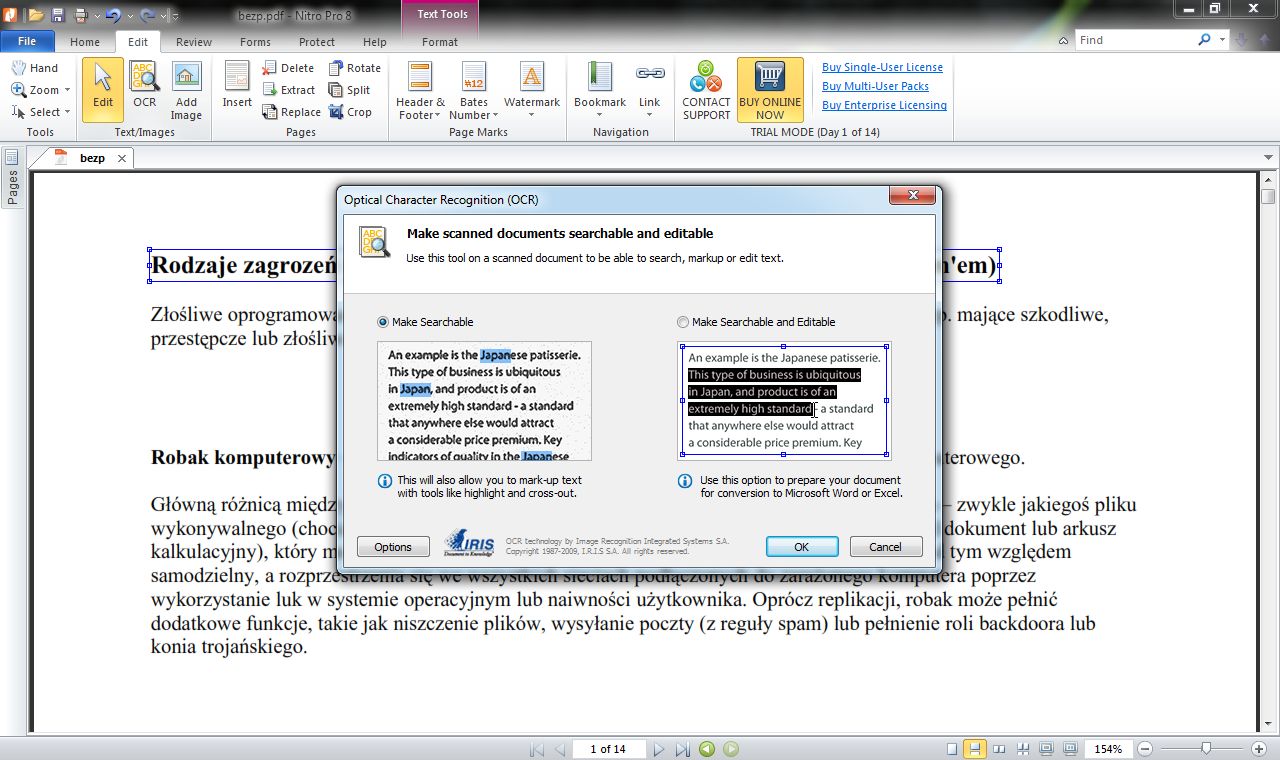Extract pages with the Extract icon
This screenshot has height=760, width=1280.
[289, 90]
